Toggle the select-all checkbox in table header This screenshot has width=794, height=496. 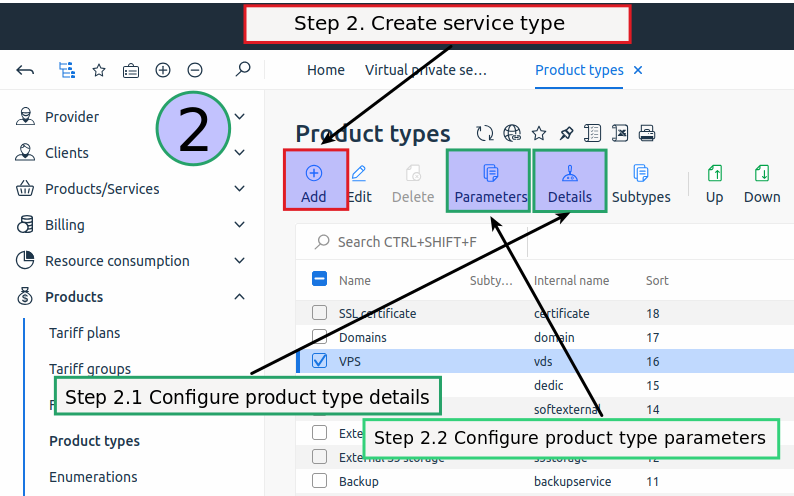tap(320, 280)
